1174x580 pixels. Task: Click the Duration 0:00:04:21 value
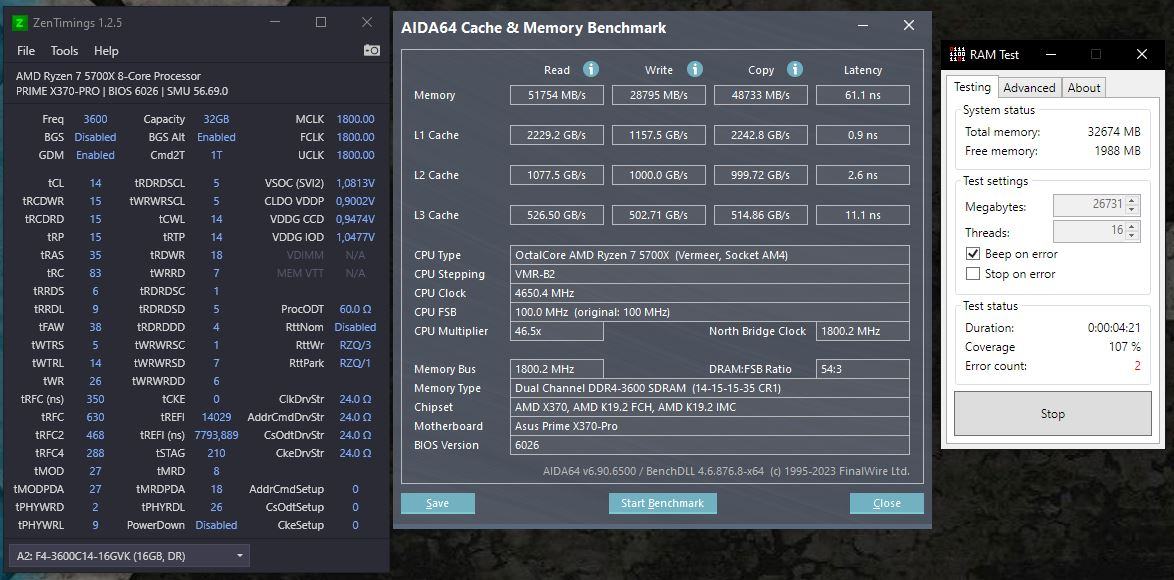click(1115, 328)
